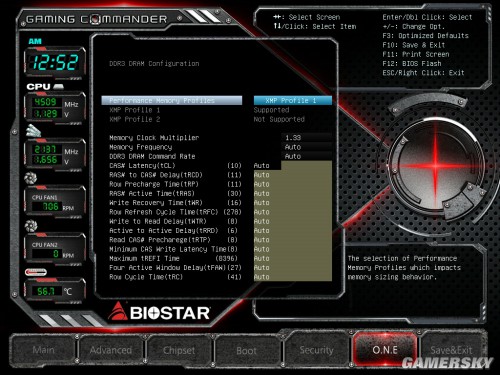Click the CPU FAN1 fan icon
Viewport: 500px width, 375px height.
click(x=31, y=178)
